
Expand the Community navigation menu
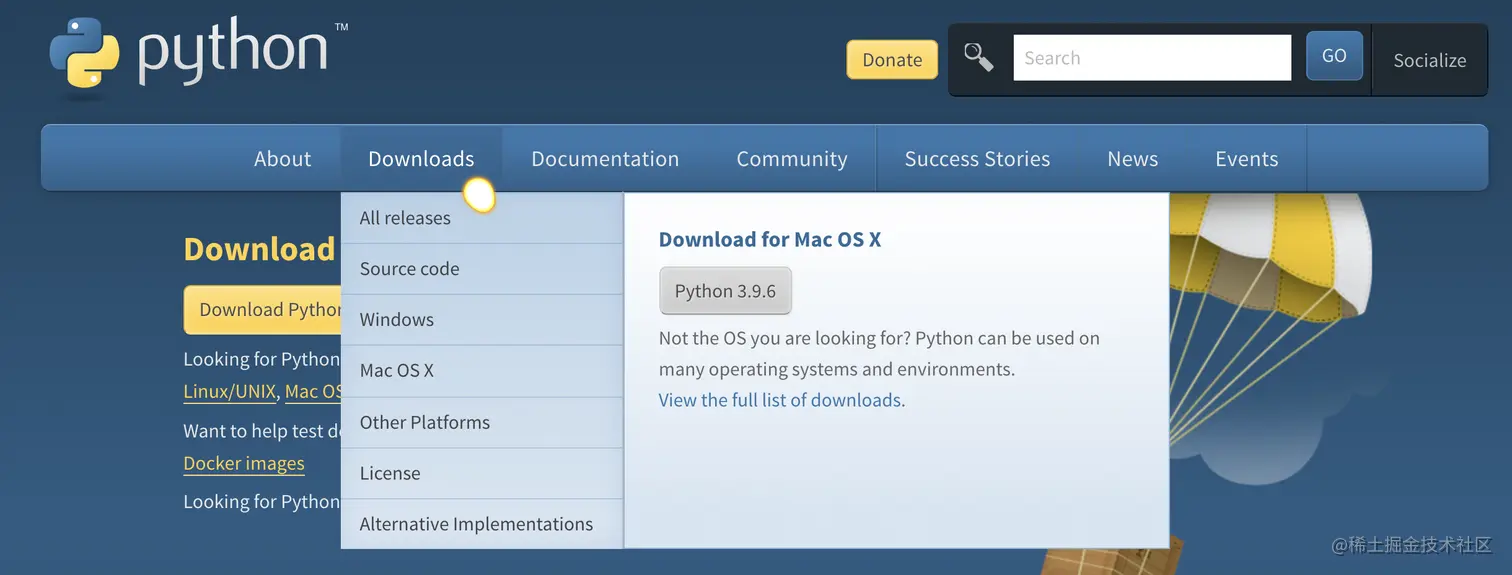[x=791, y=159]
